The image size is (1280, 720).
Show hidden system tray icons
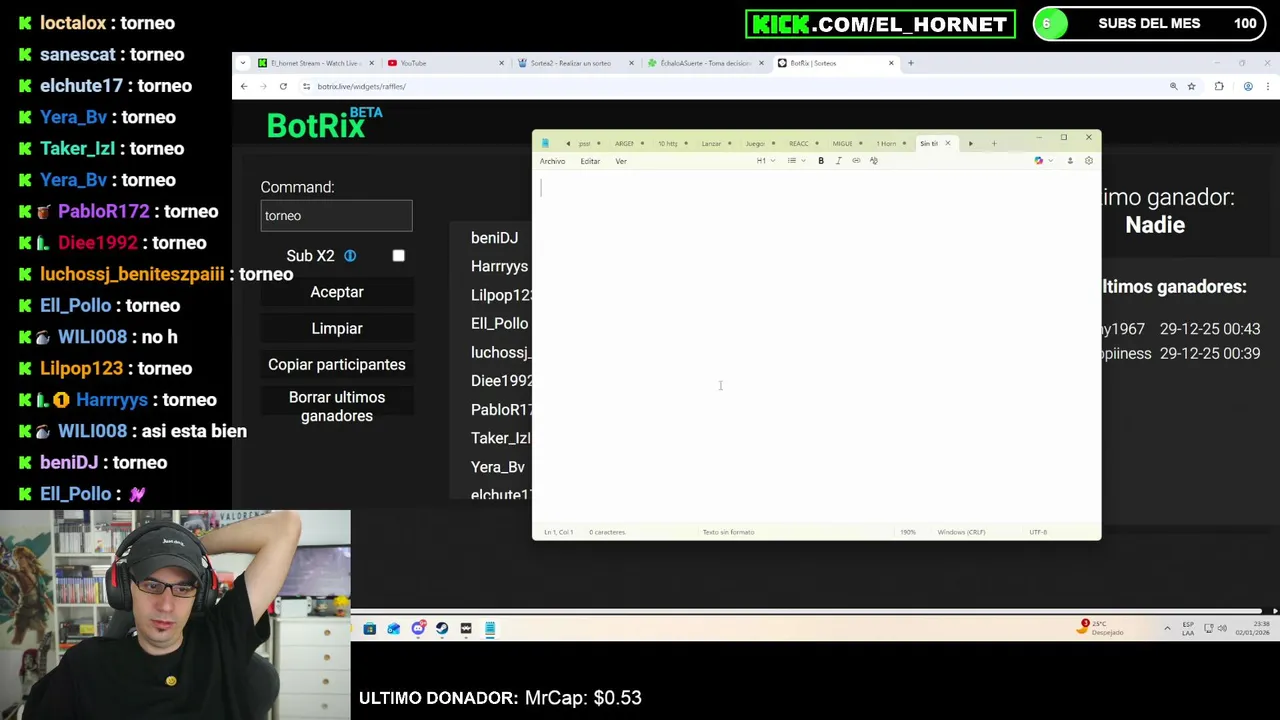[1167, 629]
